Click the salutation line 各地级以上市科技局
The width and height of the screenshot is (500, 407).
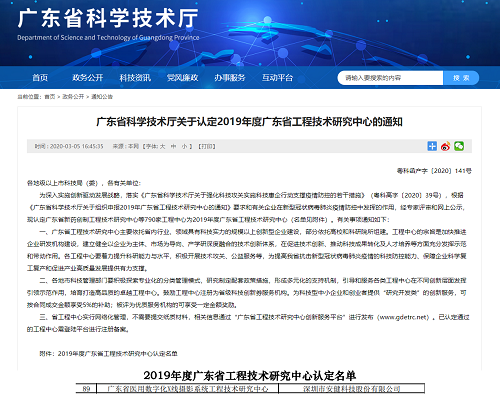click(x=84, y=183)
